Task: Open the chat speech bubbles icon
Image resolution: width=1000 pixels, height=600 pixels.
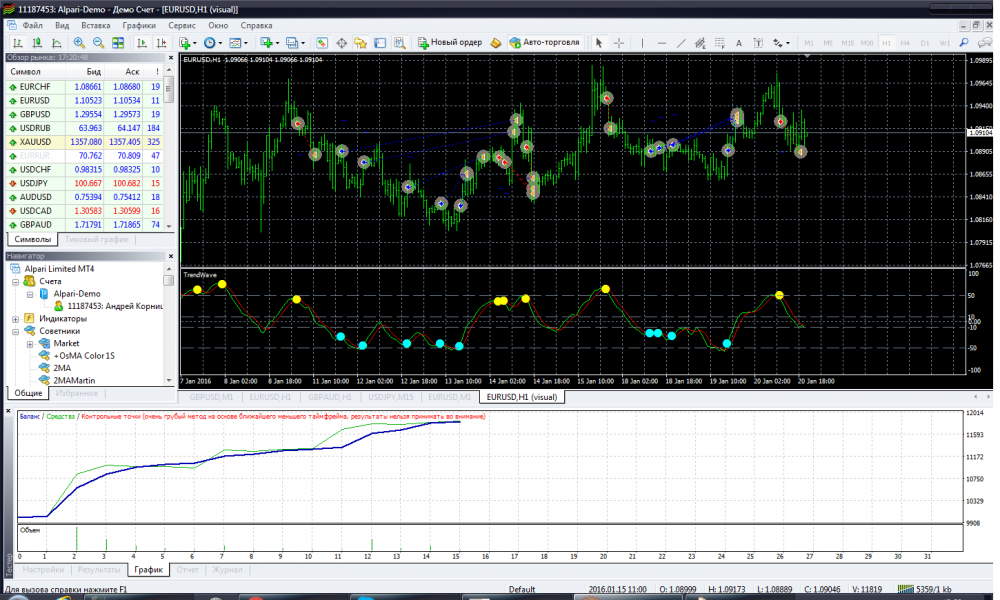Action: point(985,43)
